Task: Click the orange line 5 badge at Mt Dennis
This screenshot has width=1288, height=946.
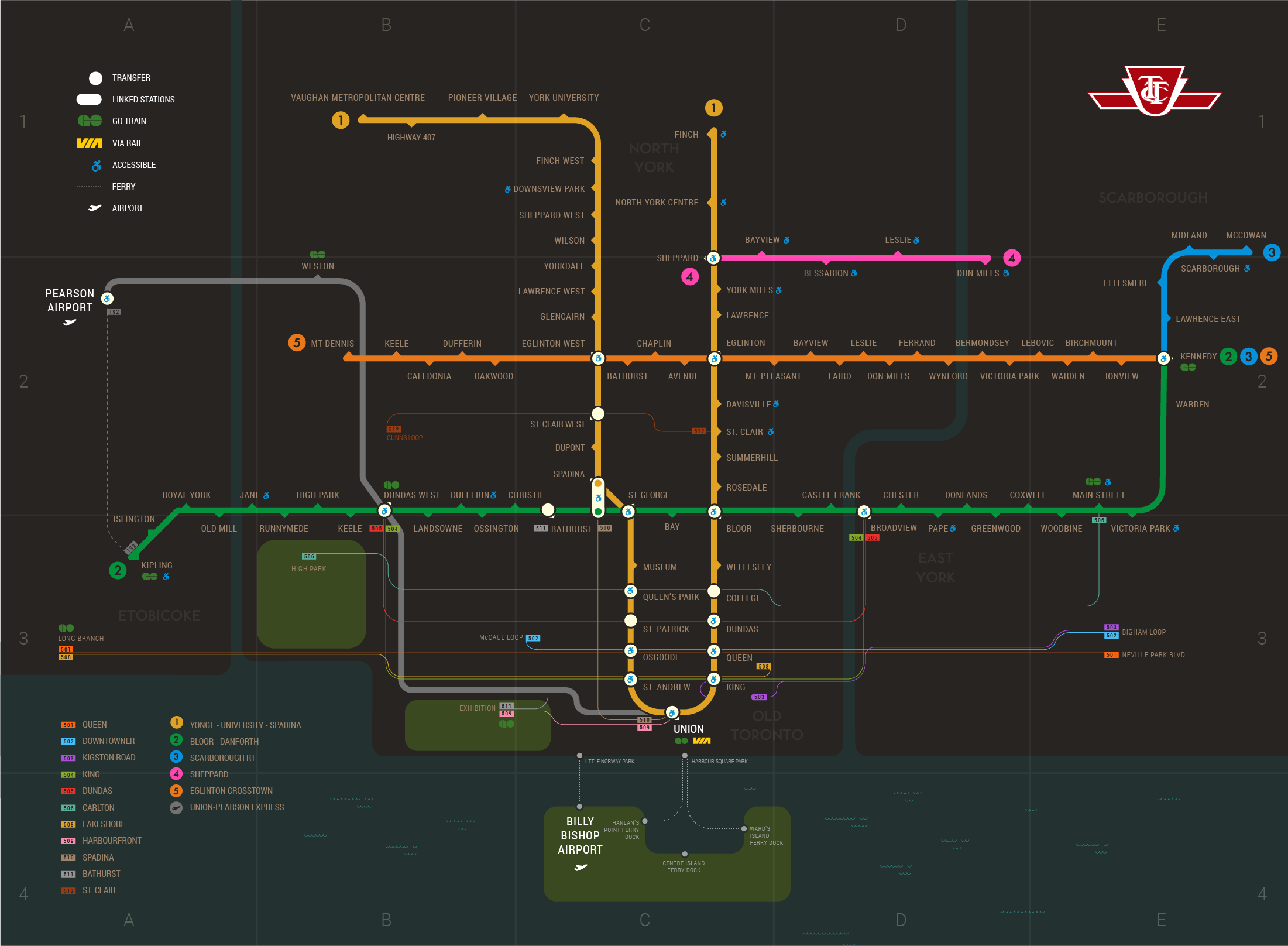Action: (x=297, y=342)
